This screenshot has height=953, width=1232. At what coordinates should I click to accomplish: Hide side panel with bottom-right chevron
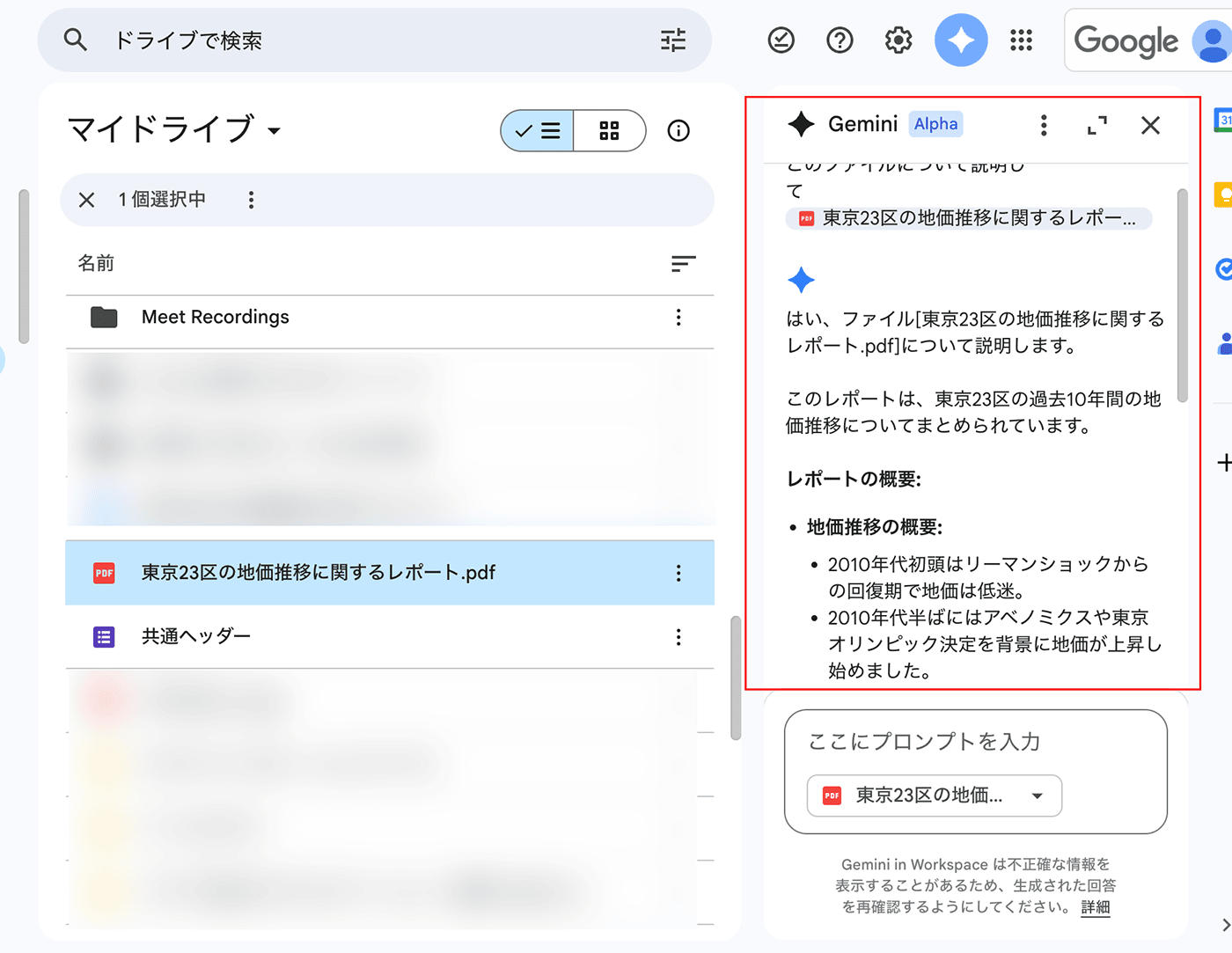point(1226,925)
